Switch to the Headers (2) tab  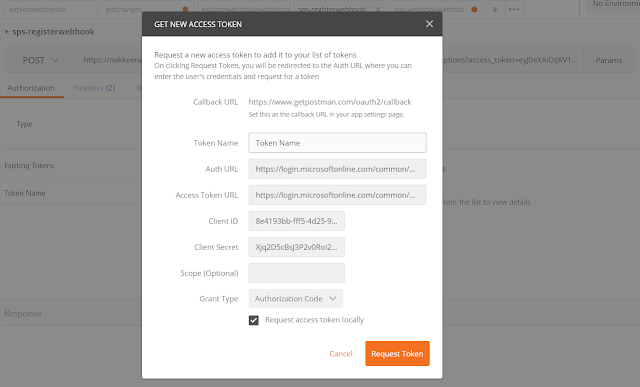tap(94, 88)
